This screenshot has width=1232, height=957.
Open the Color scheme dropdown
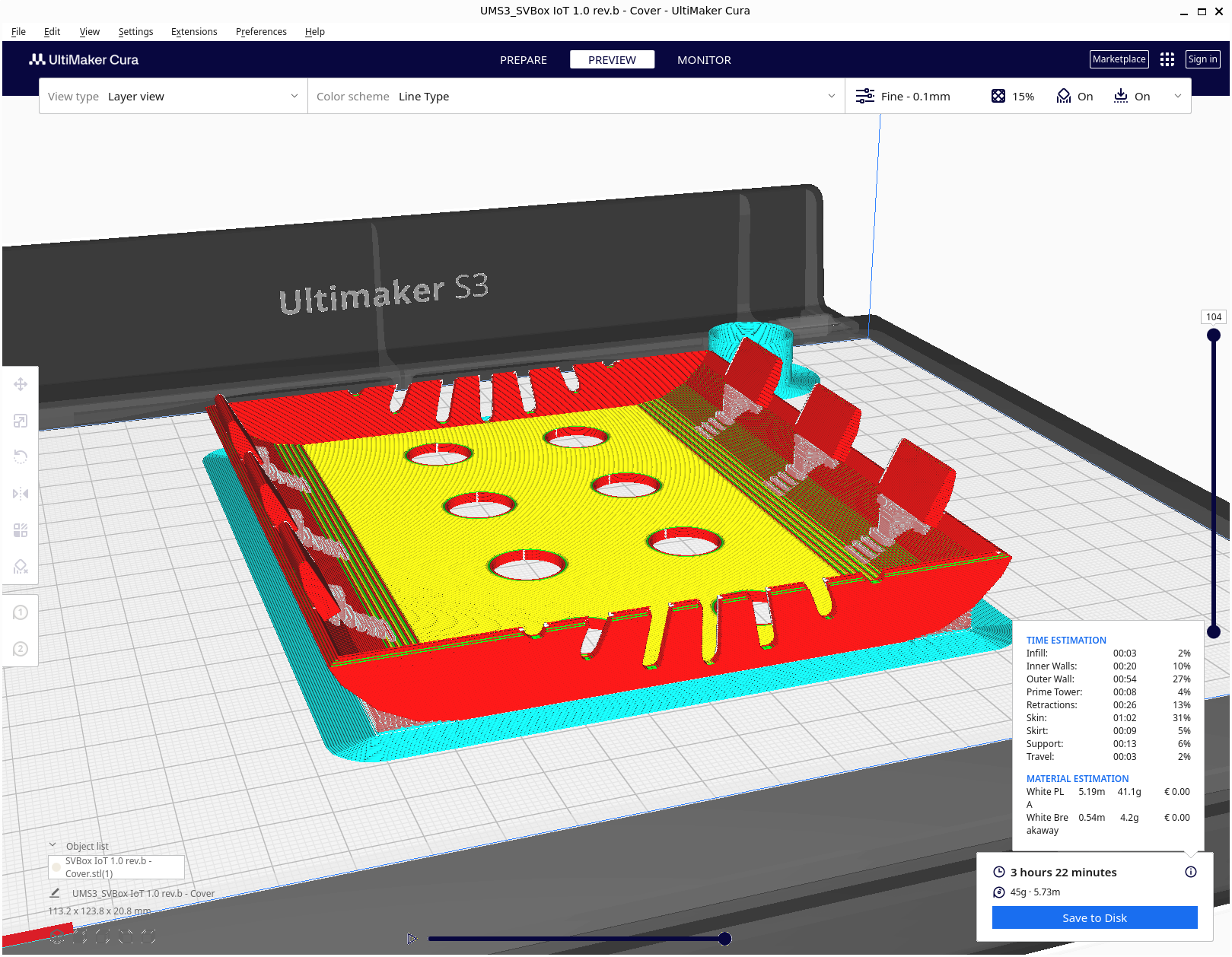(576, 97)
